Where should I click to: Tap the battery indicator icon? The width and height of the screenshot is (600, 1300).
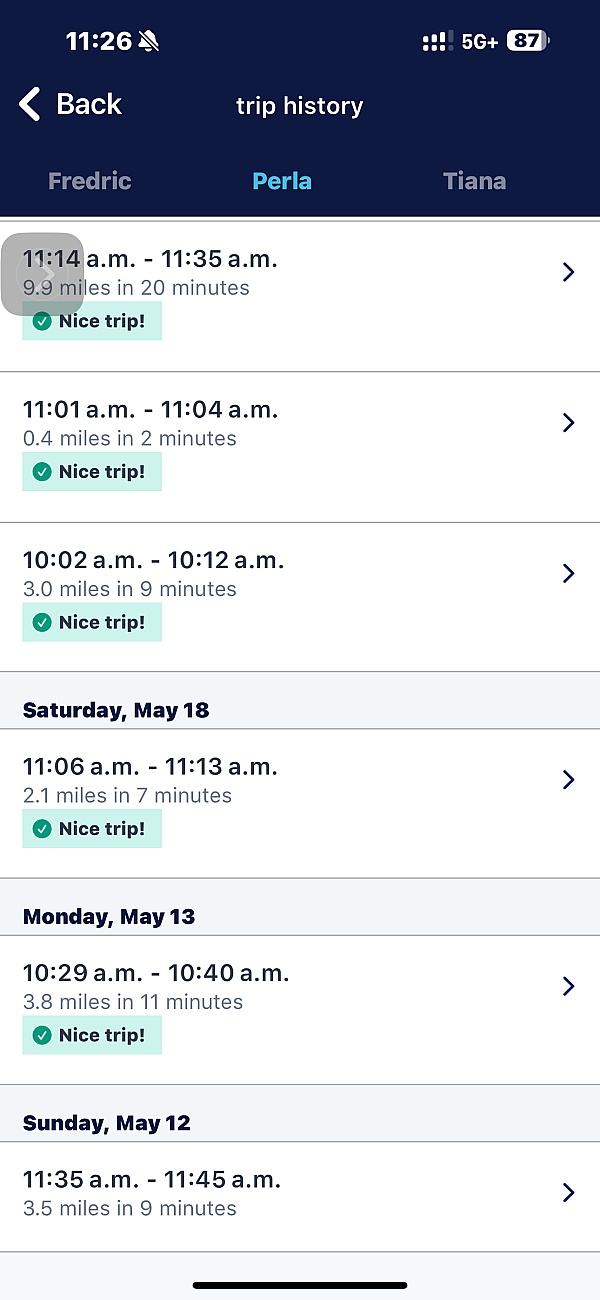527,41
